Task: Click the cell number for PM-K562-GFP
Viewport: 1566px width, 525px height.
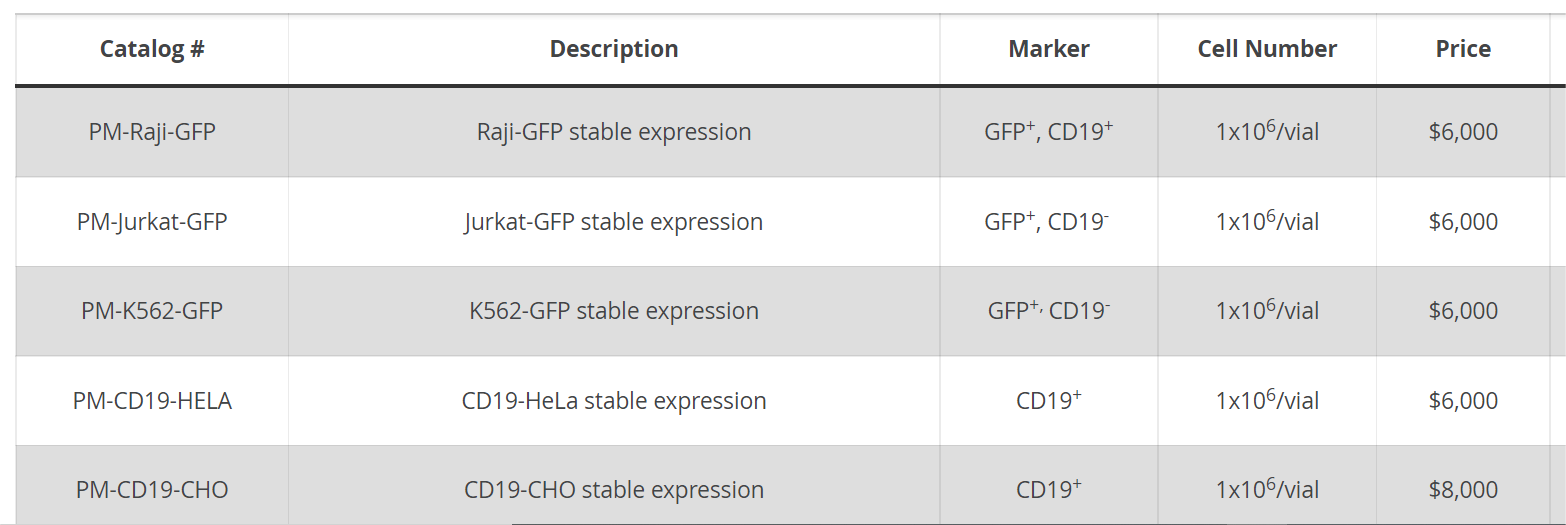Action: (1267, 311)
